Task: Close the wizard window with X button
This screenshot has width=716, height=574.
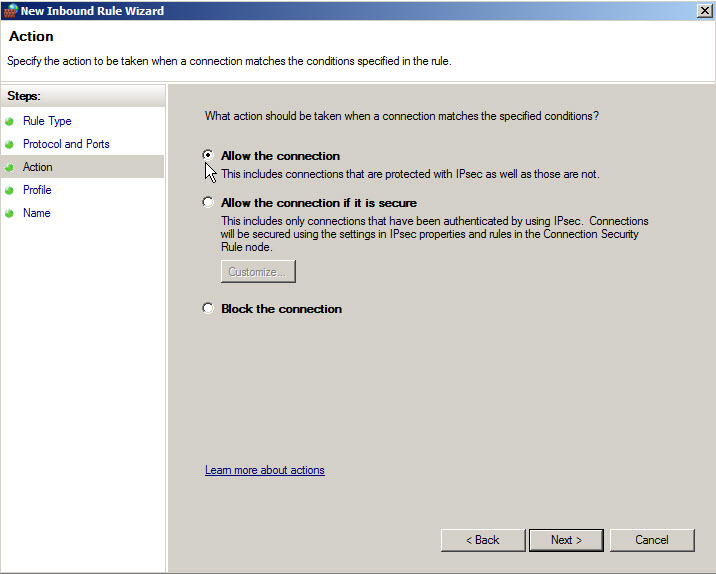Action: (704, 10)
